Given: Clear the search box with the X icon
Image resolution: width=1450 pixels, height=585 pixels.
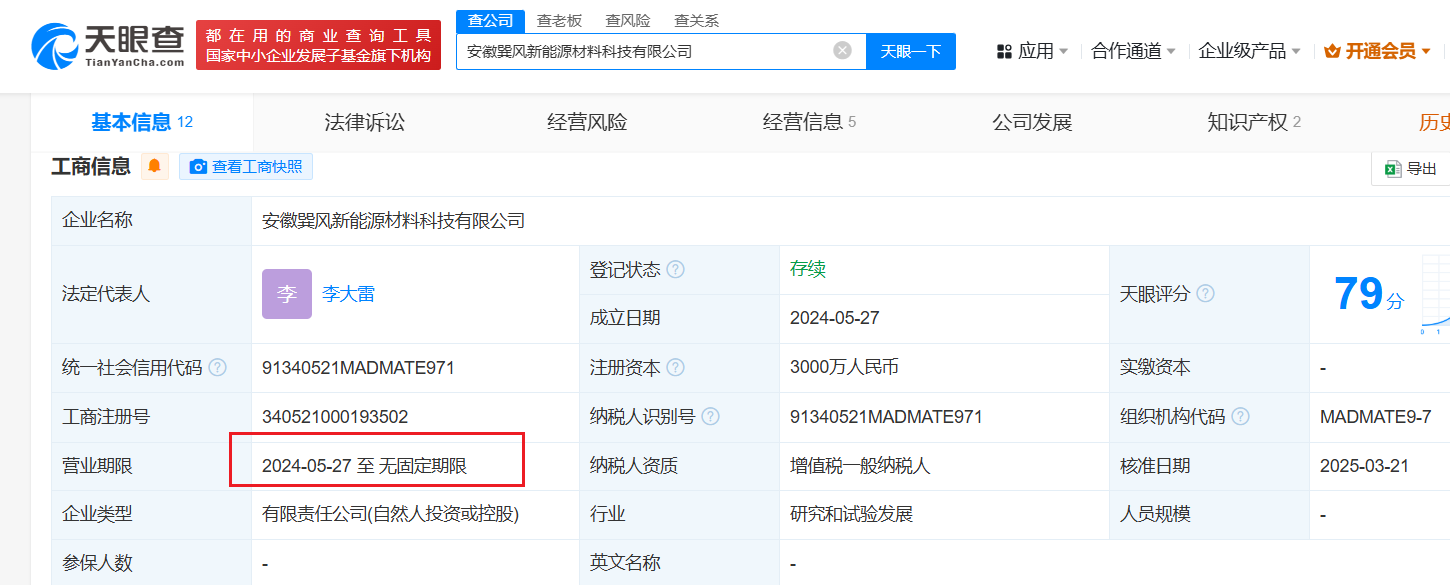Looking at the screenshot, I should (x=843, y=50).
